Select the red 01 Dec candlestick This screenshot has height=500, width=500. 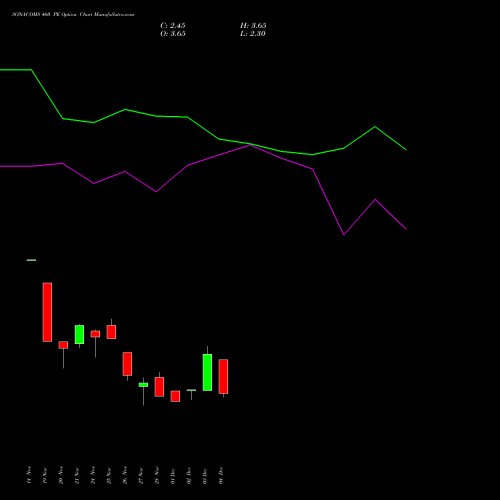175,396
